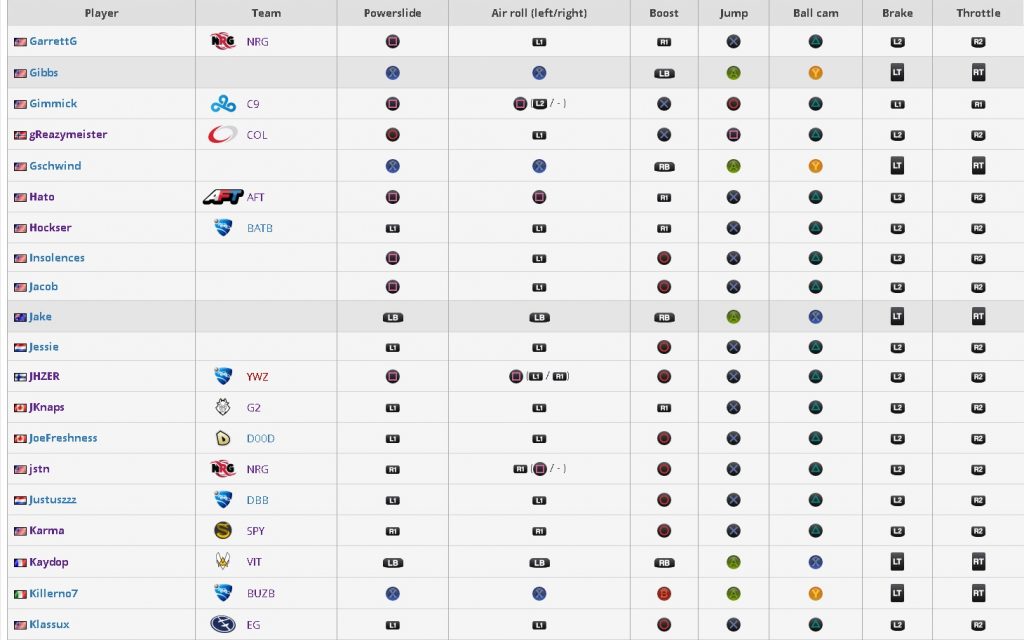Open the gReazymeister player link
This screenshot has height=640, width=1024.
tap(68, 135)
